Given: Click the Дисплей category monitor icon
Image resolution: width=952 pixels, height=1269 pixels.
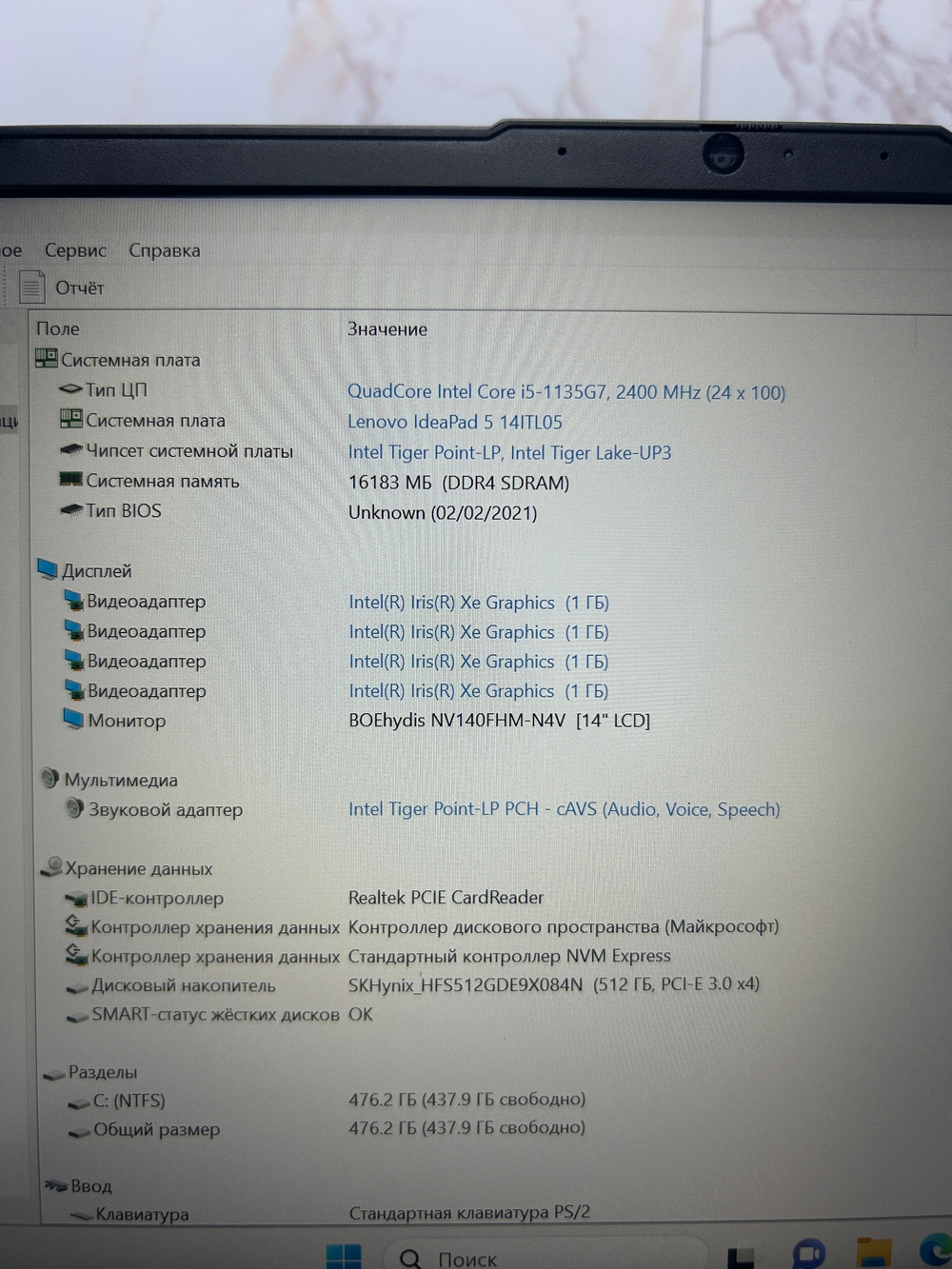Looking at the screenshot, I should pos(48,569).
